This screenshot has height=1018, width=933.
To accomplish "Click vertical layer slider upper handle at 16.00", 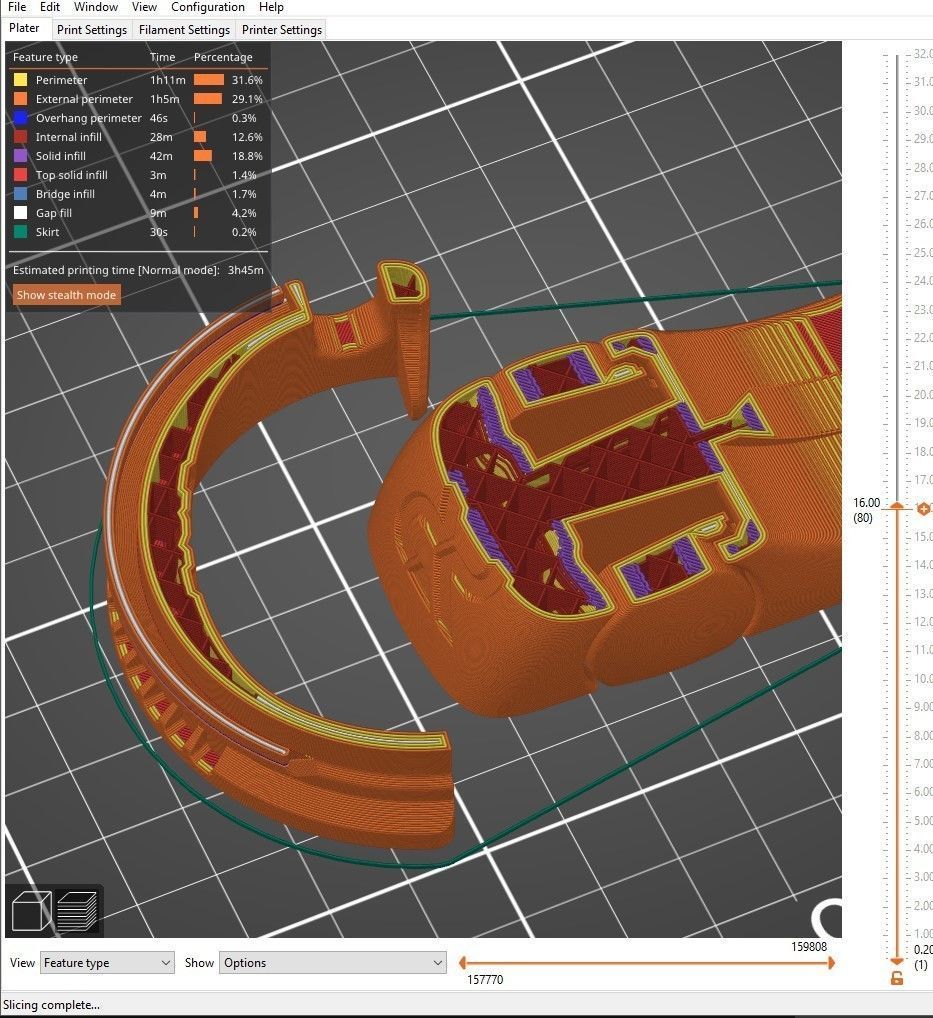I will tap(897, 506).
